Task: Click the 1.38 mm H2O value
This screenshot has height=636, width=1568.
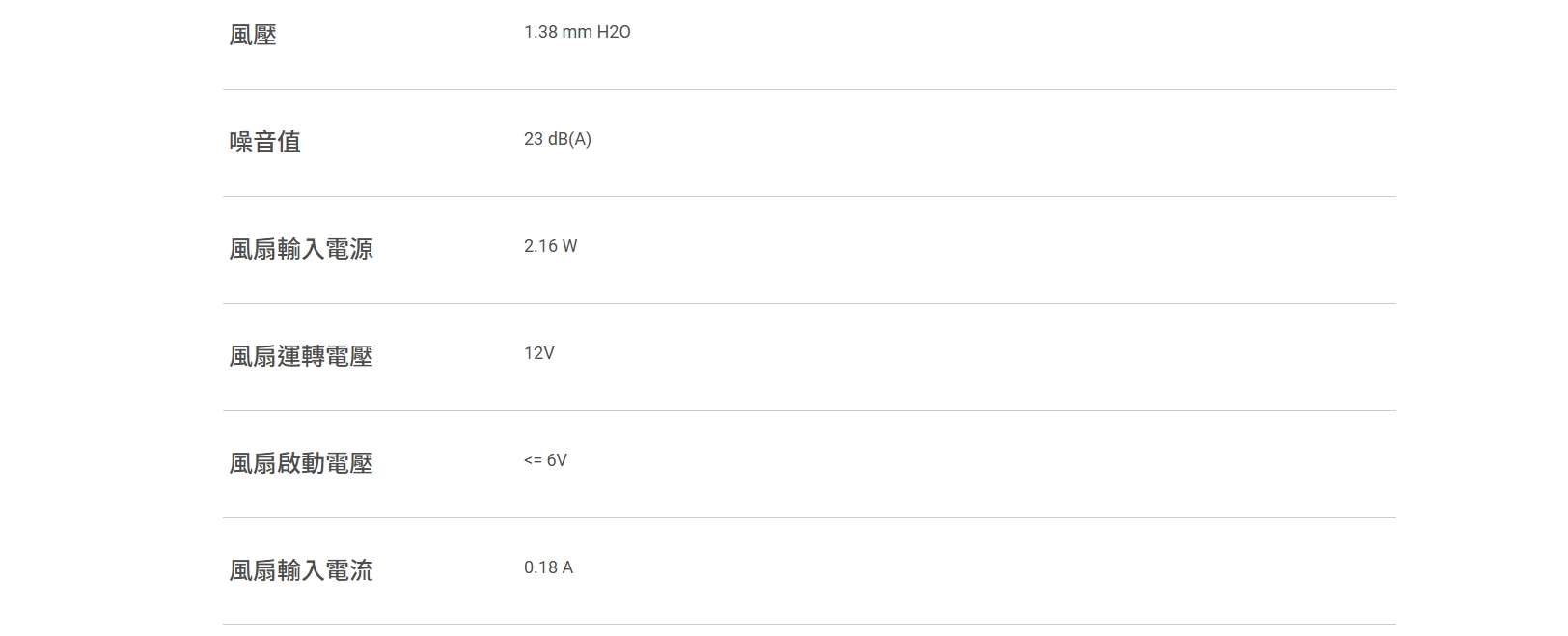Action: point(576,32)
